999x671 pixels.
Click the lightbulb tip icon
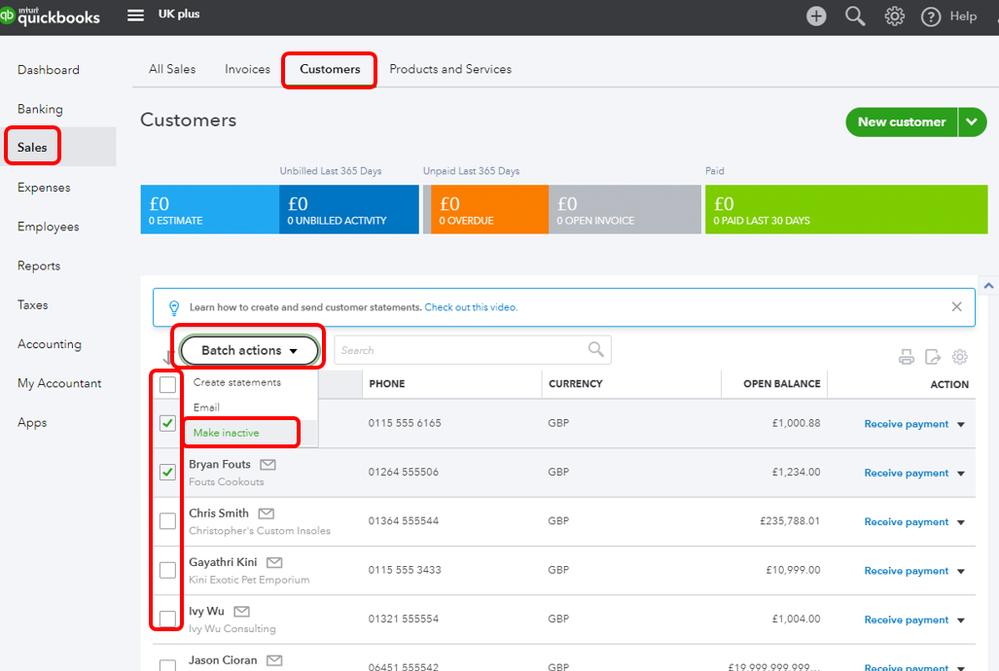(x=174, y=308)
